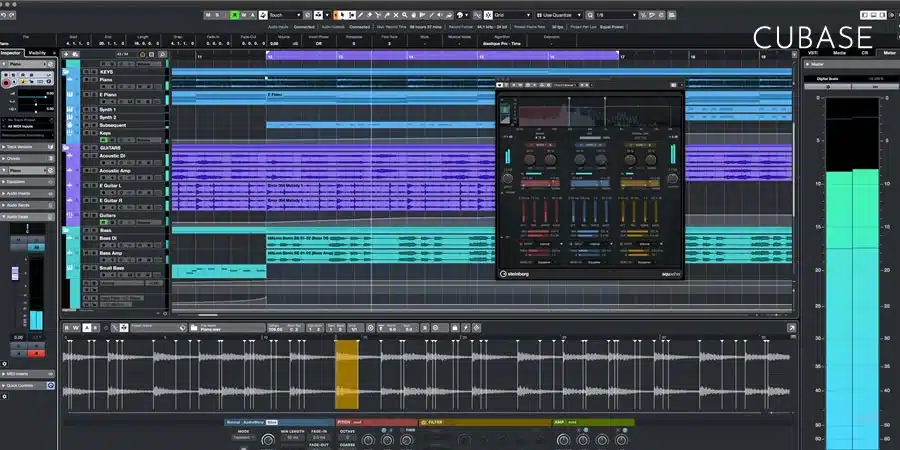Click the KEYS folder track icon
This screenshot has height=450, width=900.
(68, 72)
